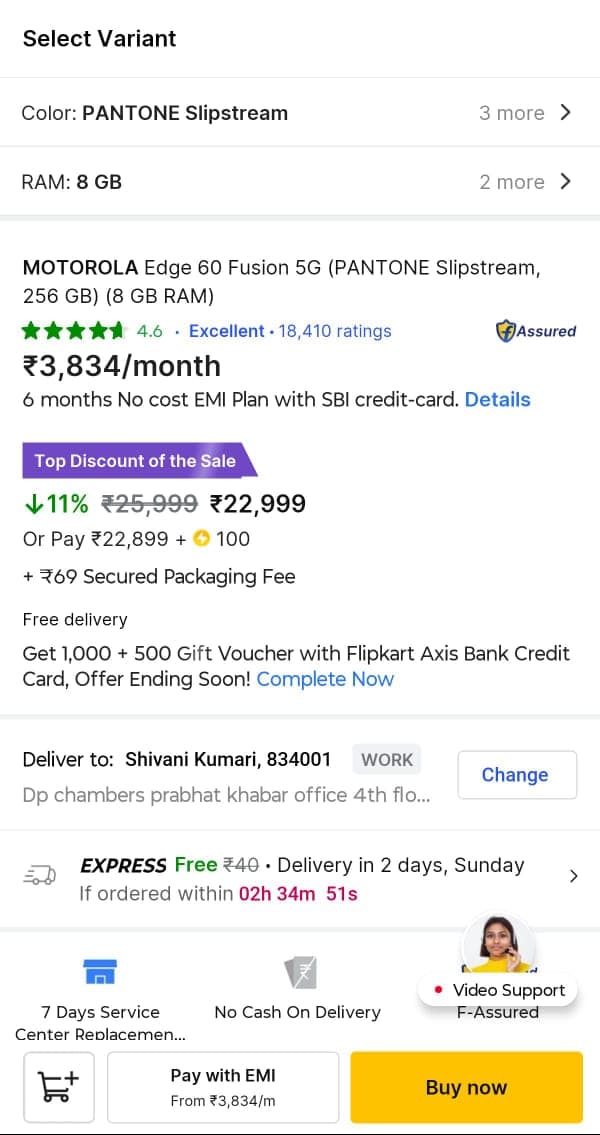This screenshot has width=600, height=1135.
Task: Open the Video Support agent avatar
Action: pos(498,944)
